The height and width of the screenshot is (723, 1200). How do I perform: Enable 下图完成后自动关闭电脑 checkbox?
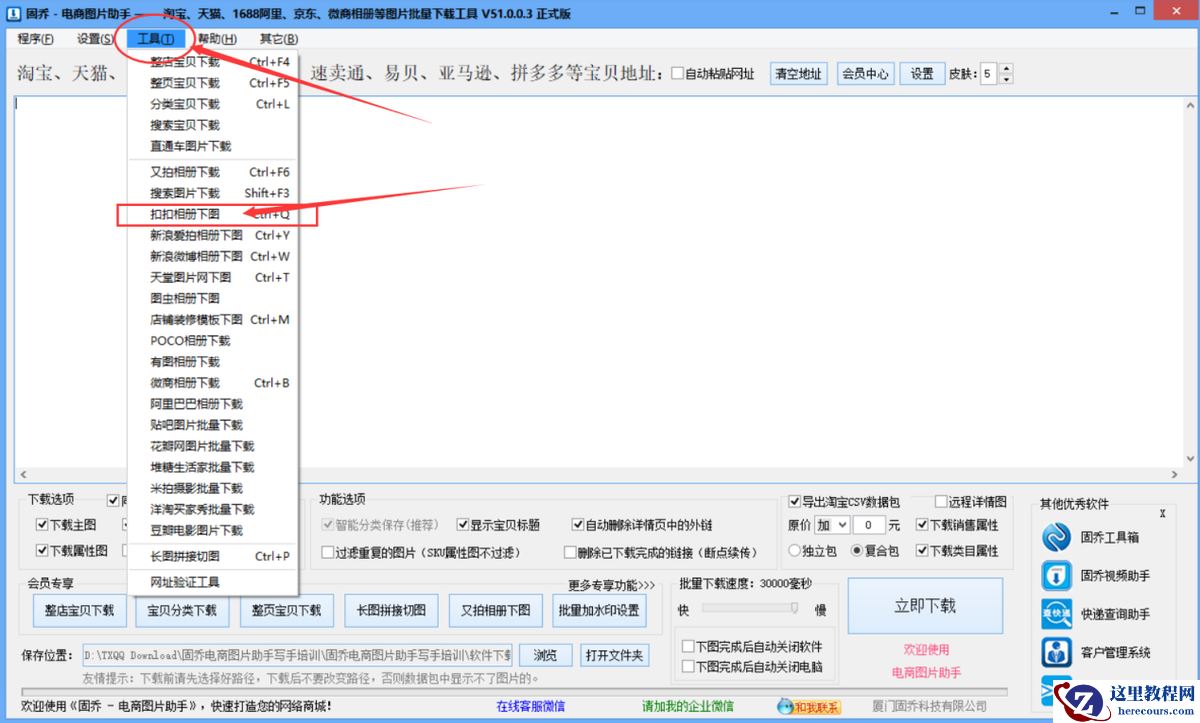point(688,666)
